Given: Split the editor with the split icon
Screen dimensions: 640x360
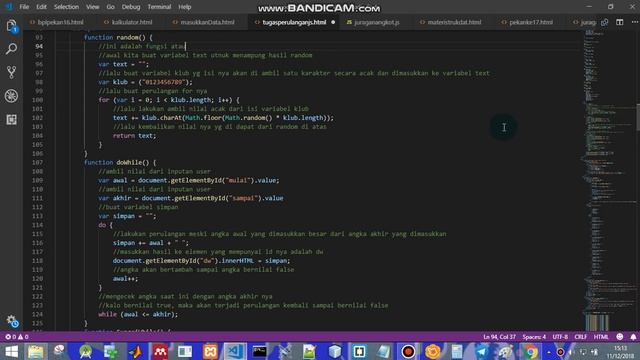Looking at the screenshot, I should tap(620, 22).
